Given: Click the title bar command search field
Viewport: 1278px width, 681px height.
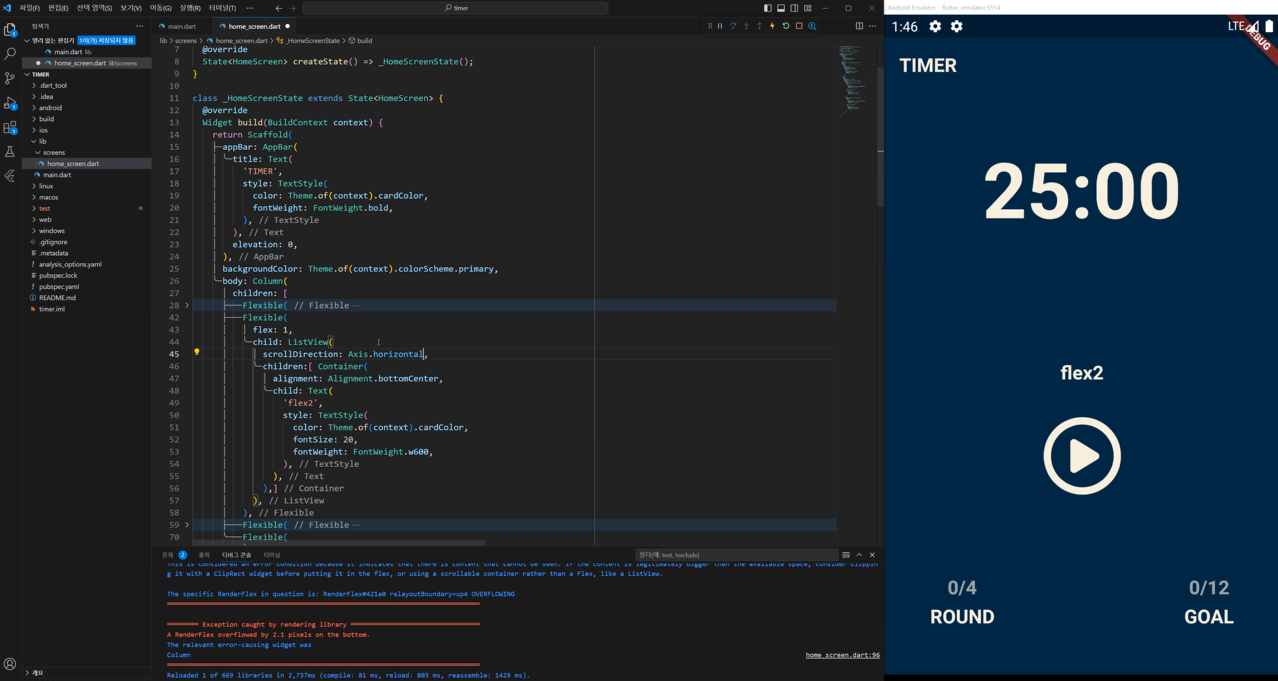Looking at the screenshot, I should pos(455,8).
